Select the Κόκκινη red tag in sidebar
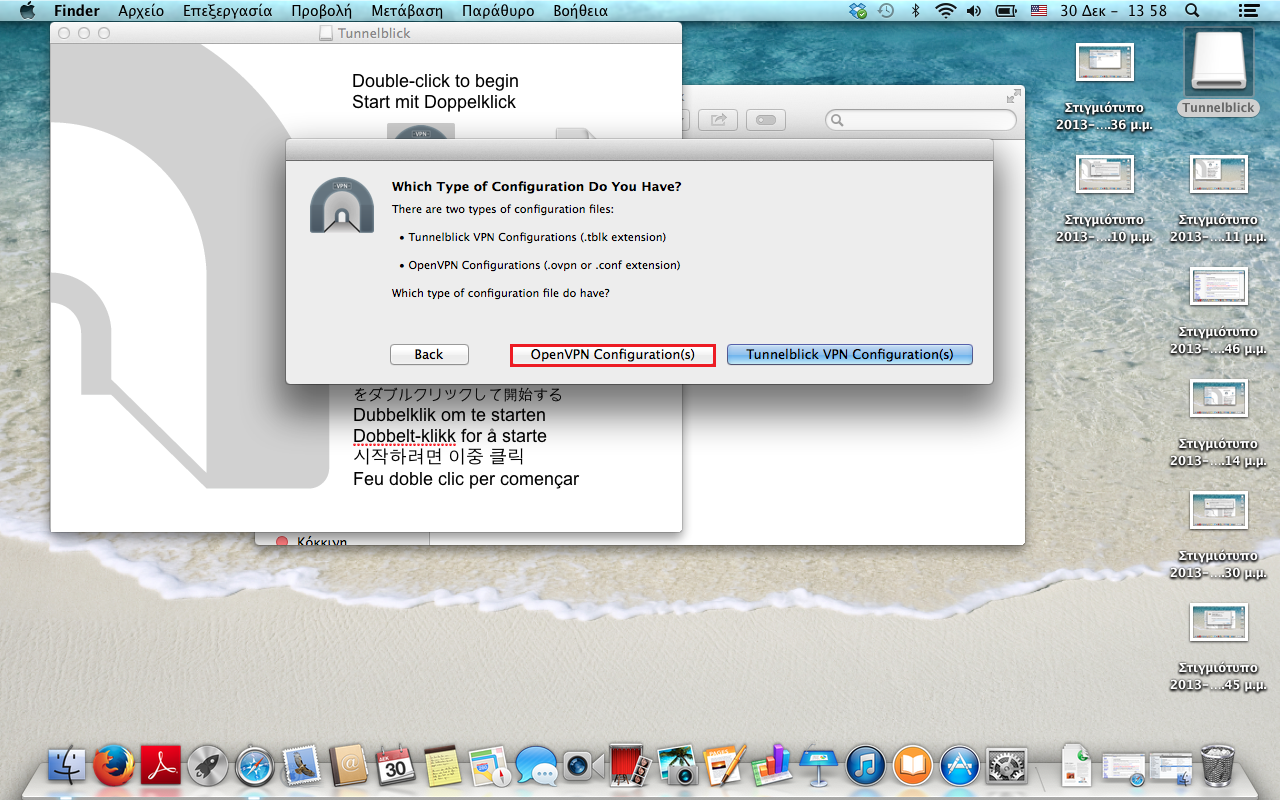The width and height of the screenshot is (1280, 800). click(311, 541)
